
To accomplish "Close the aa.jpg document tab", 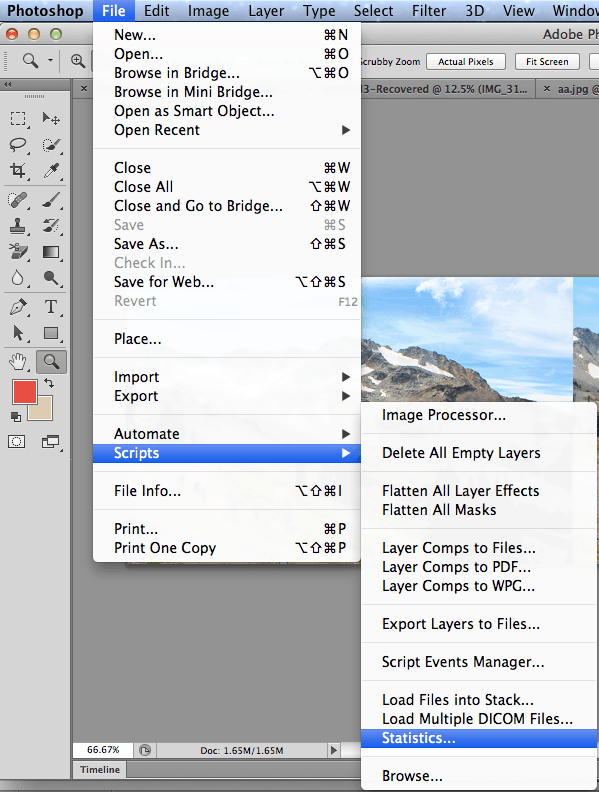I will click(546, 89).
